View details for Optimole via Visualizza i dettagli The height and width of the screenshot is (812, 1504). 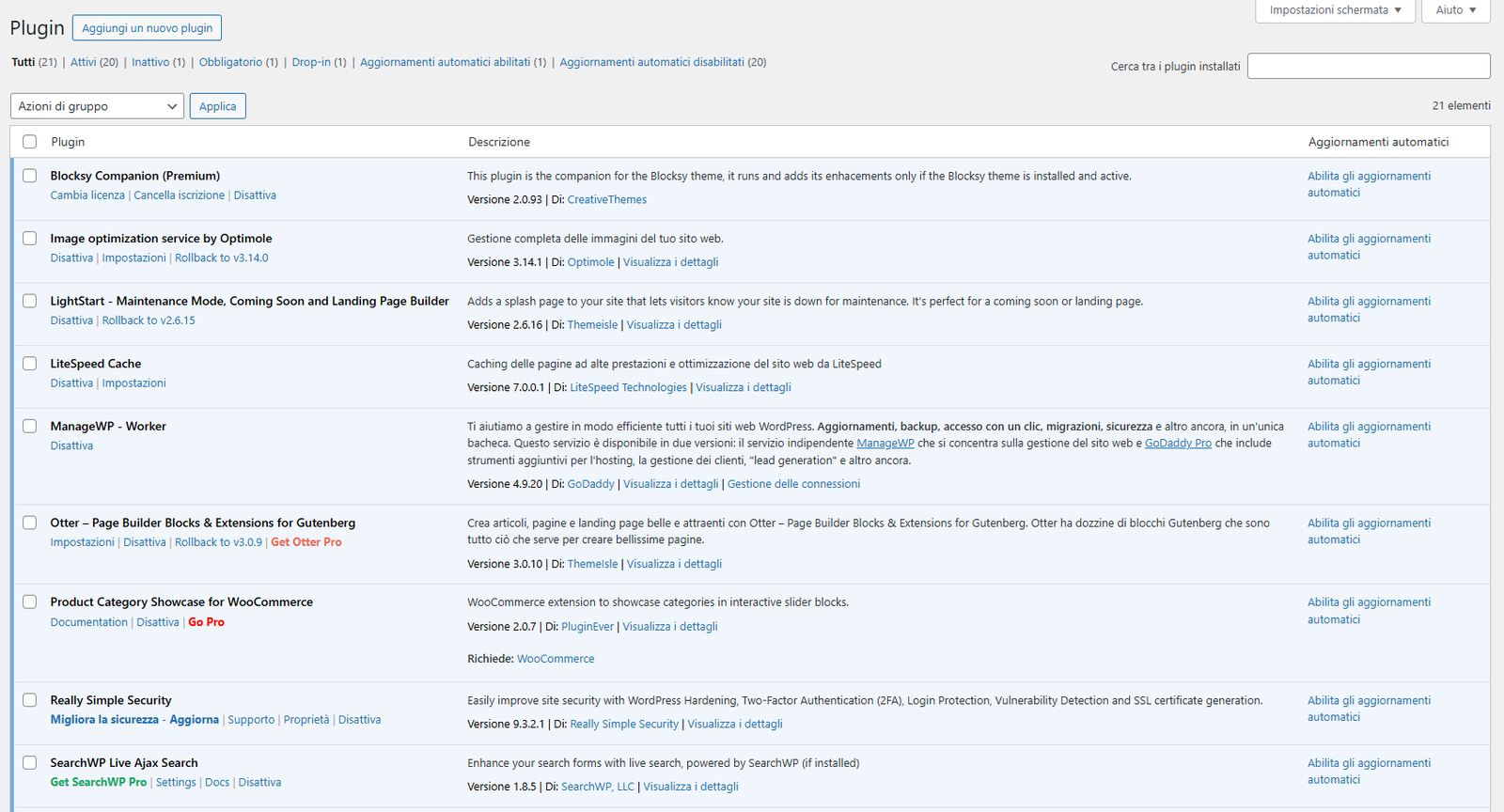(670, 262)
